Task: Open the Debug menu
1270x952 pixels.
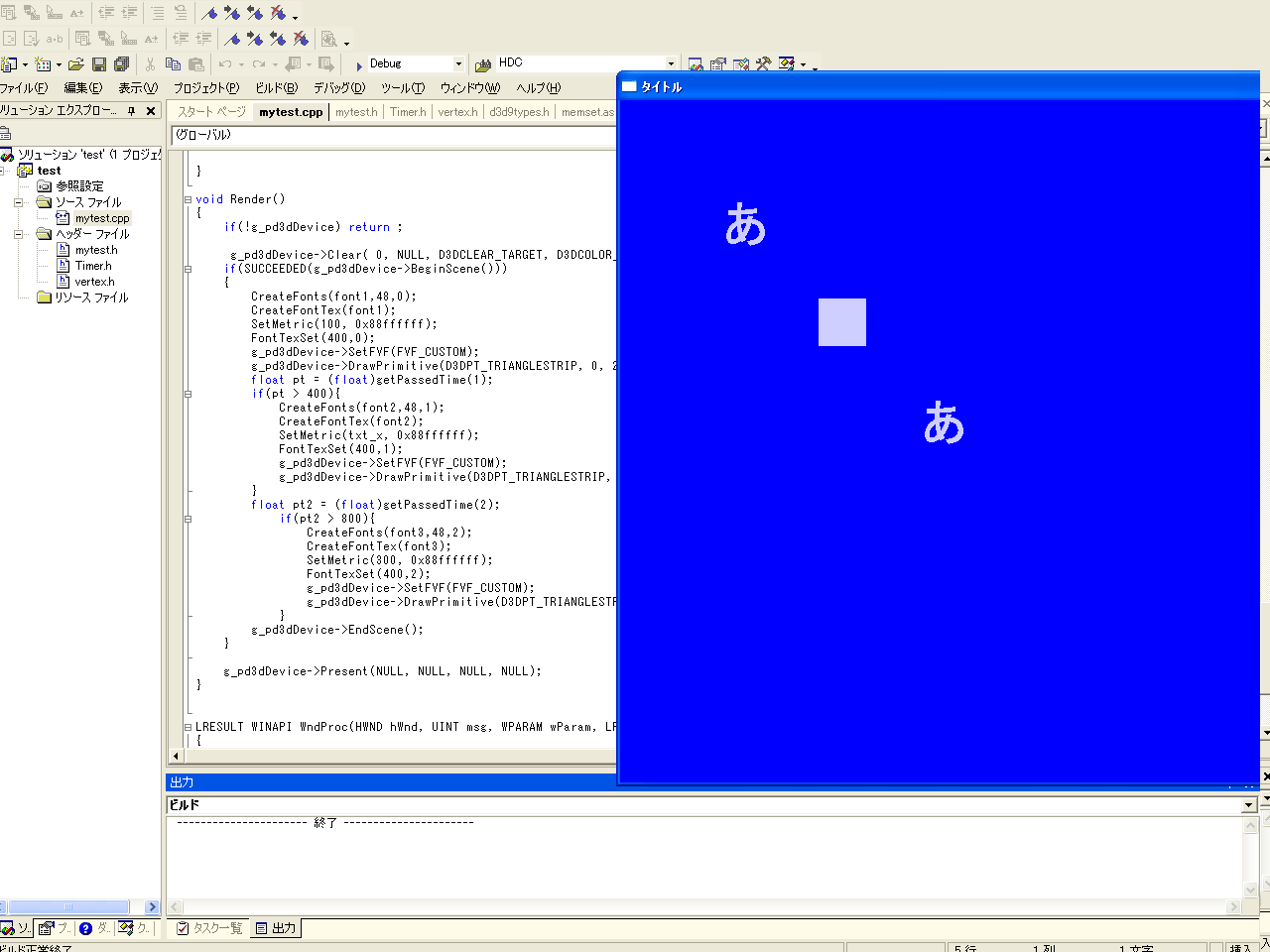Action: pyautogui.click(x=339, y=88)
